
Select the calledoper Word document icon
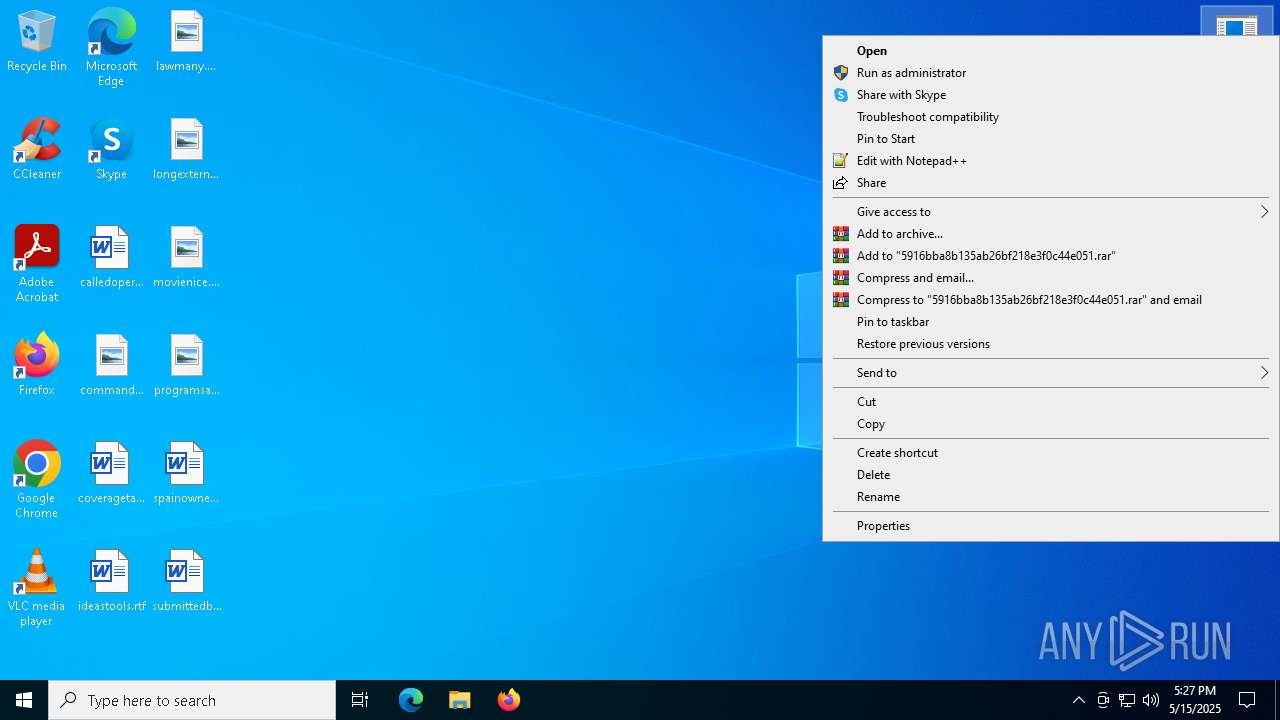pyautogui.click(x=111, y=258)
